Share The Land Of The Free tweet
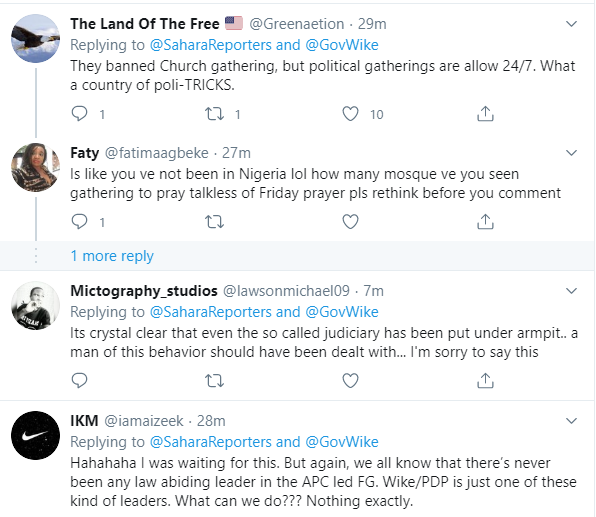 [485, 114]
